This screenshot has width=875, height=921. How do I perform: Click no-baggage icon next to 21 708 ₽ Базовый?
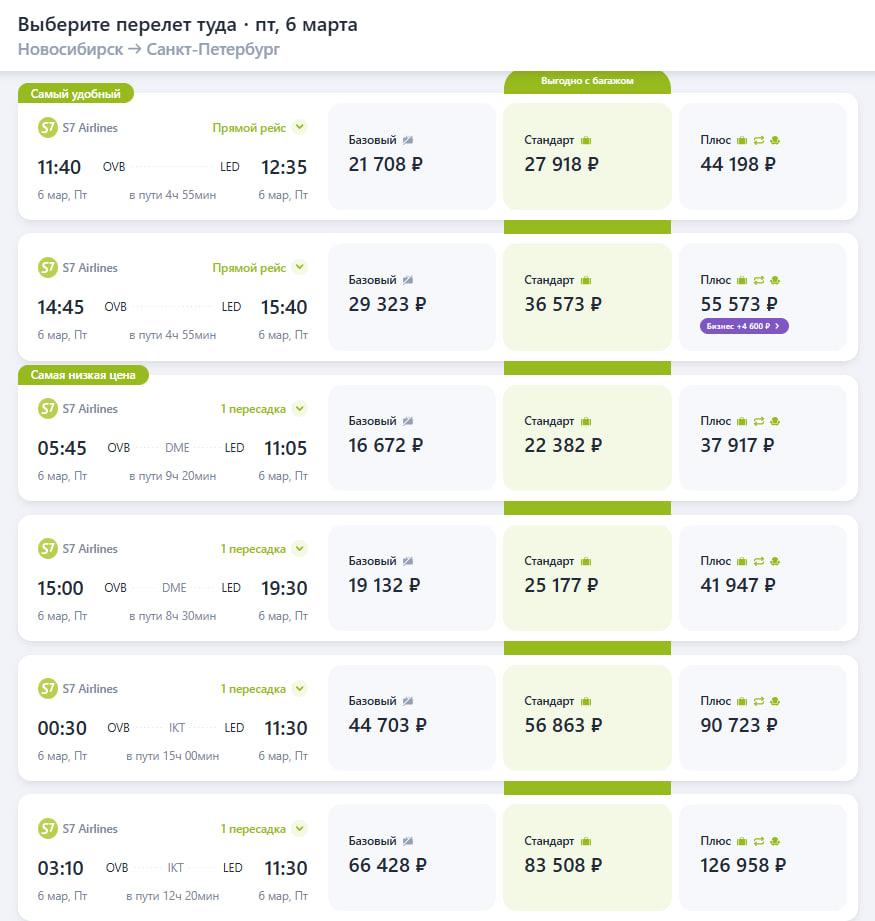(408, 140)
